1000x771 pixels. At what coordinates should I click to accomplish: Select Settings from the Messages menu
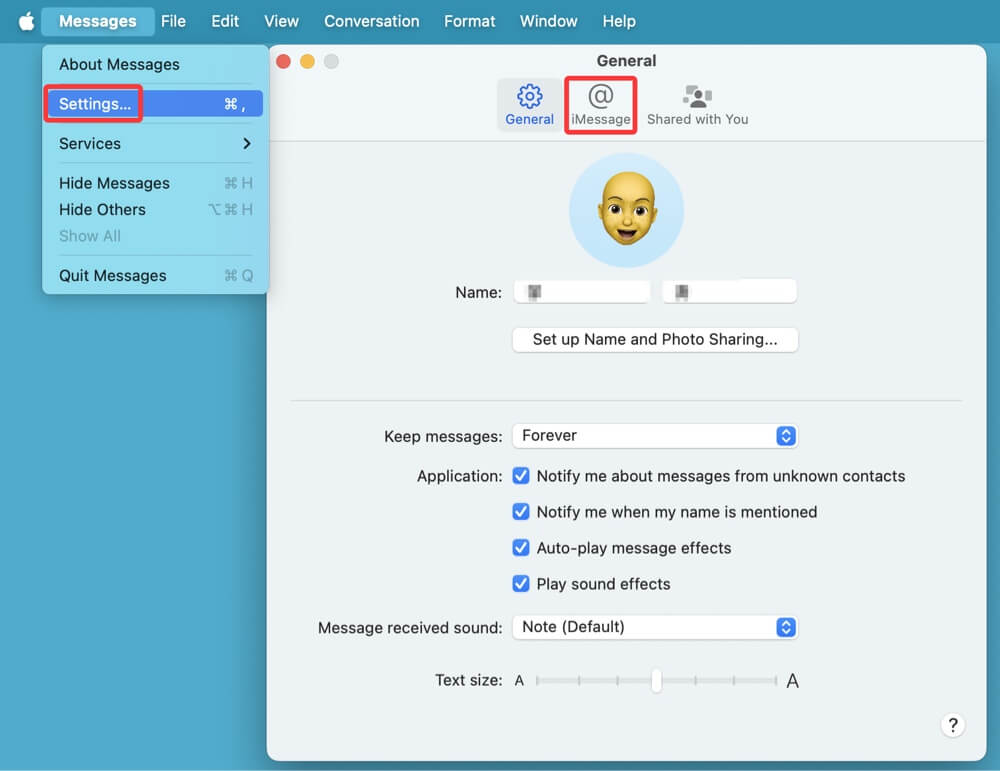coord(92,103)
